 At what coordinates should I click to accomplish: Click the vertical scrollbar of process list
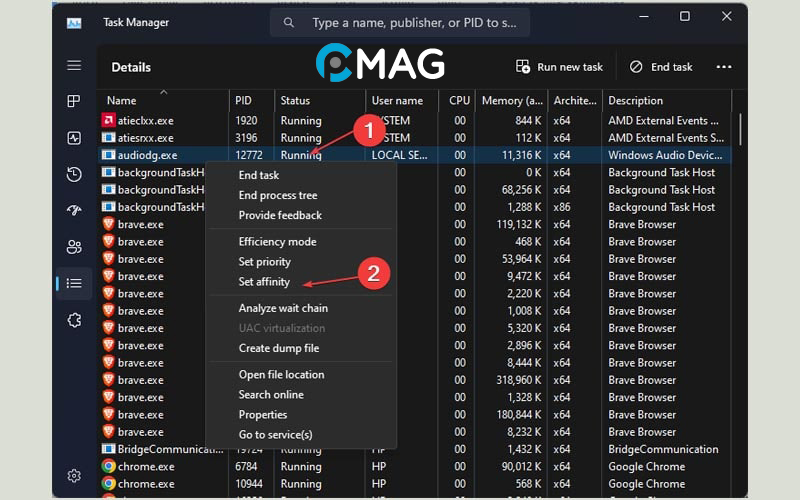[740, 130]
